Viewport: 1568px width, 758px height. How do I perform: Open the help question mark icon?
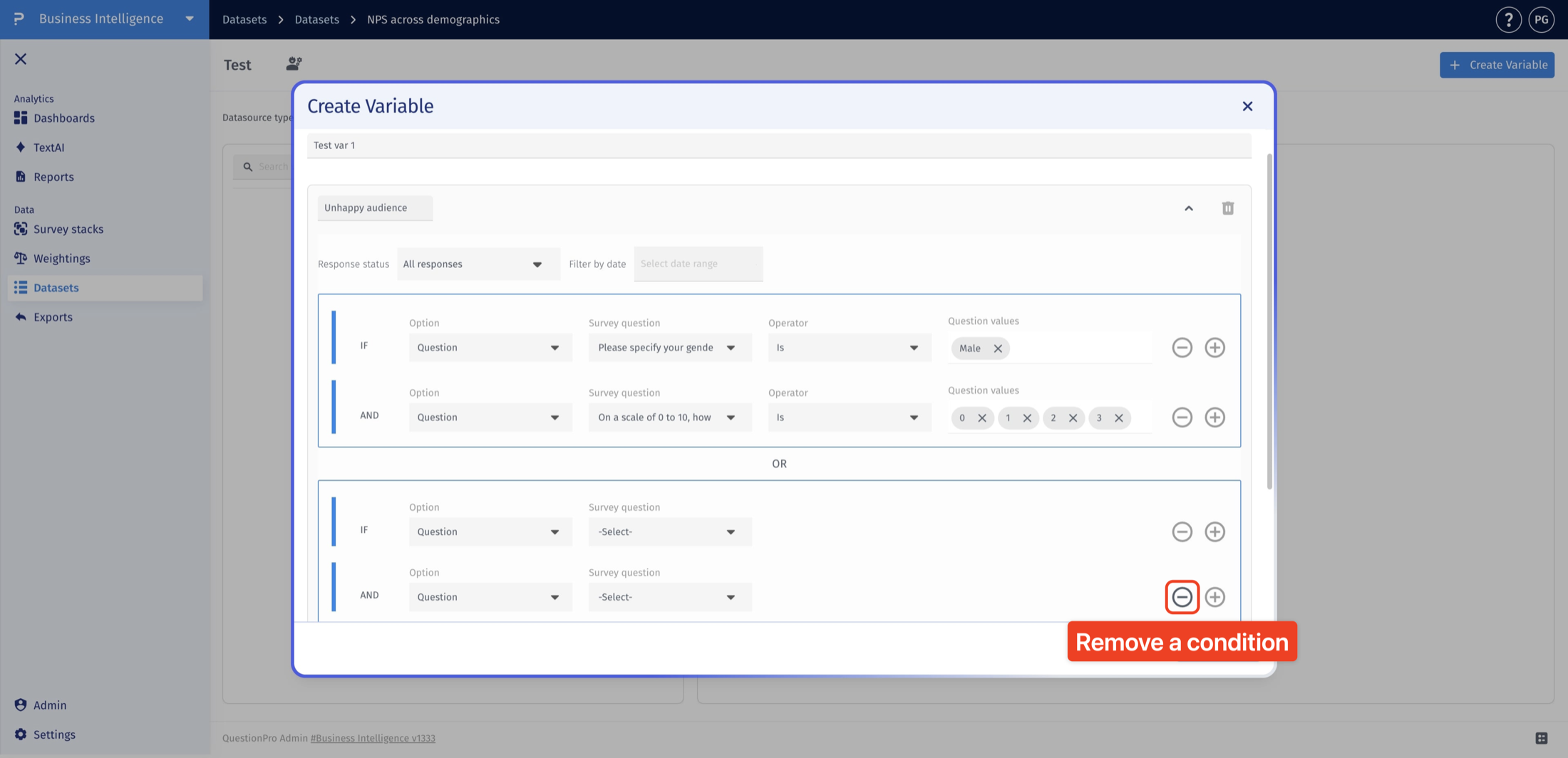pyautogui.click(x=1508, y=20)
